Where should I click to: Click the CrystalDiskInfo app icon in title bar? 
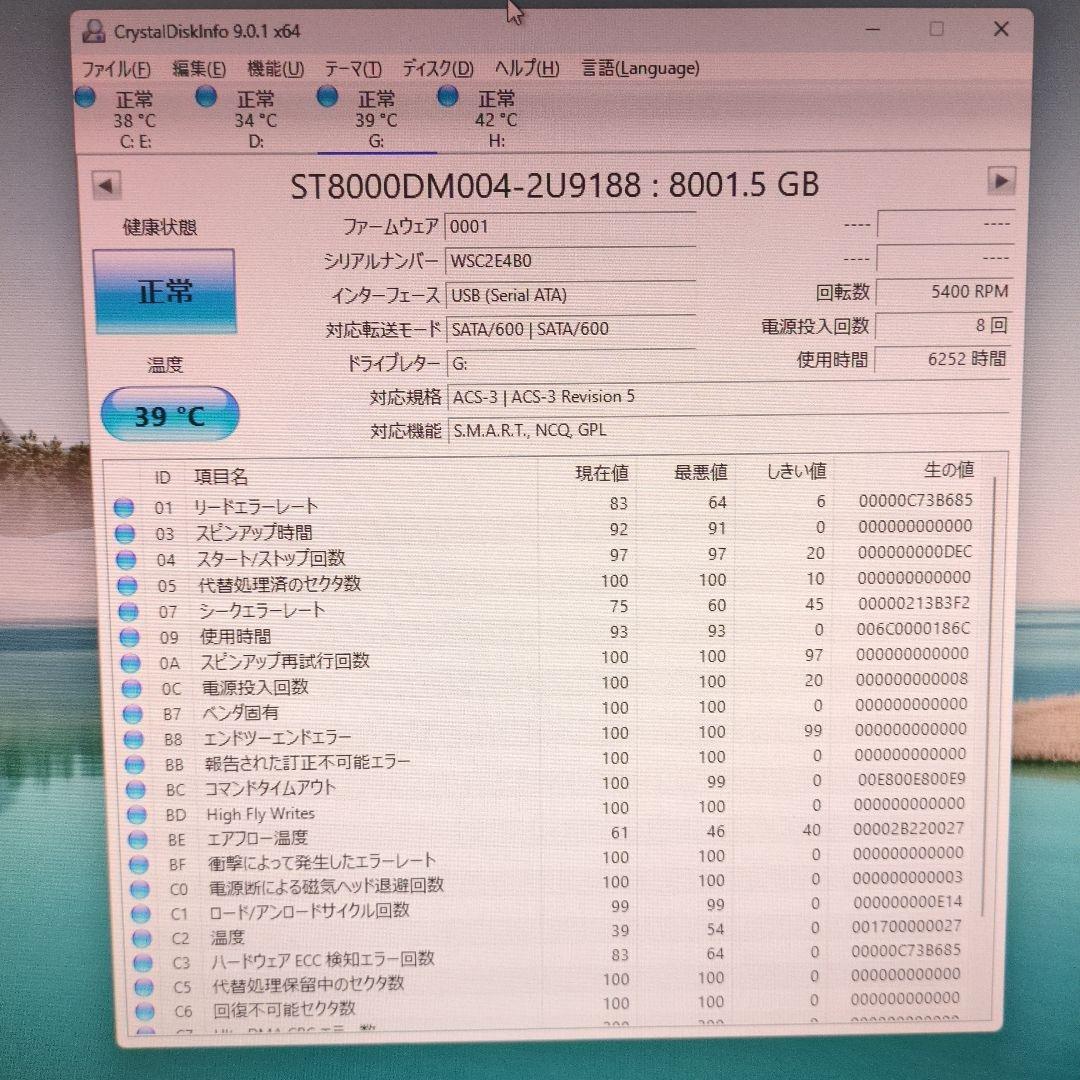click(94, 31)
